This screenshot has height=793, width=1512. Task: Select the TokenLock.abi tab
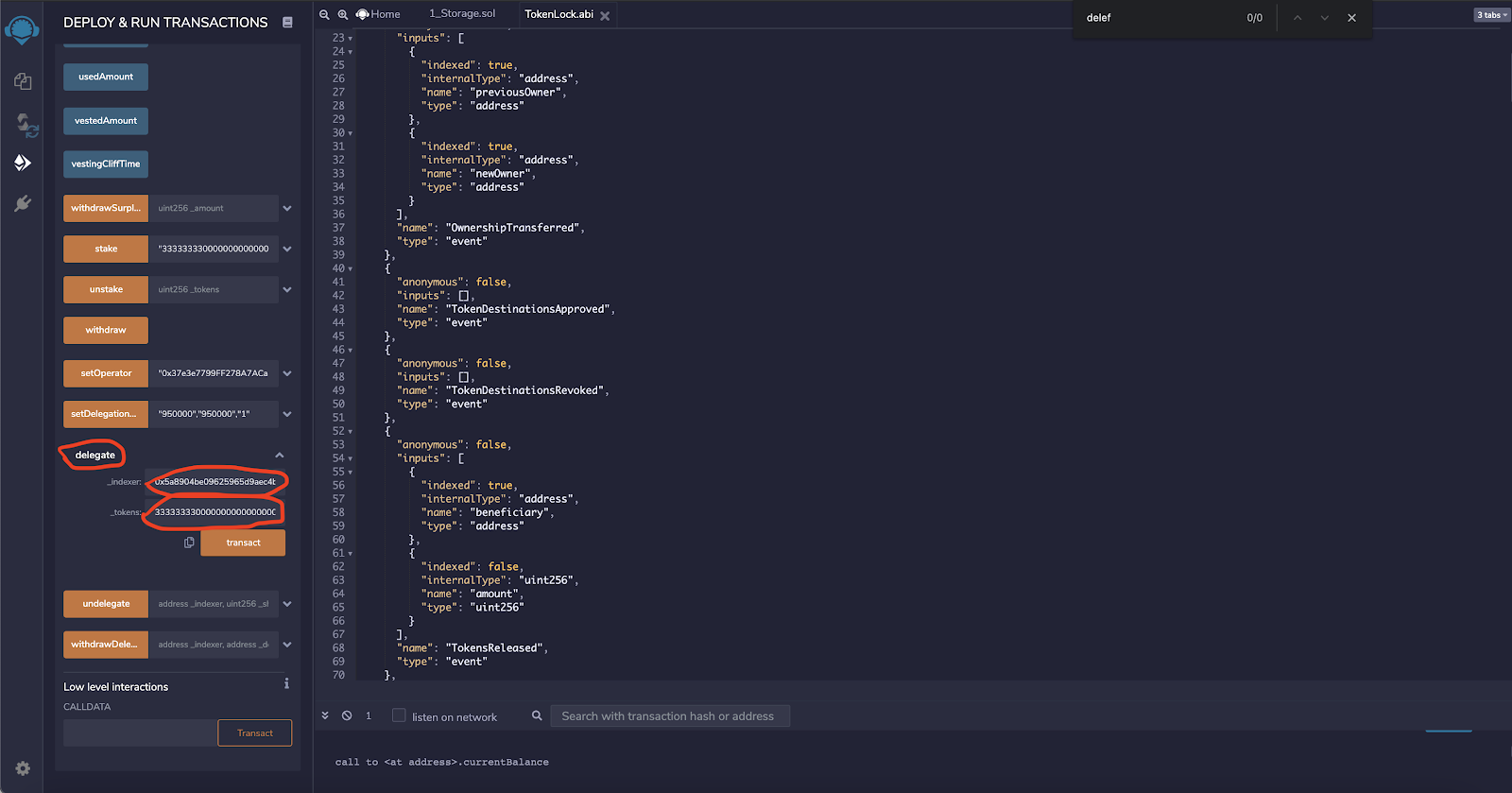pos(558,14)
